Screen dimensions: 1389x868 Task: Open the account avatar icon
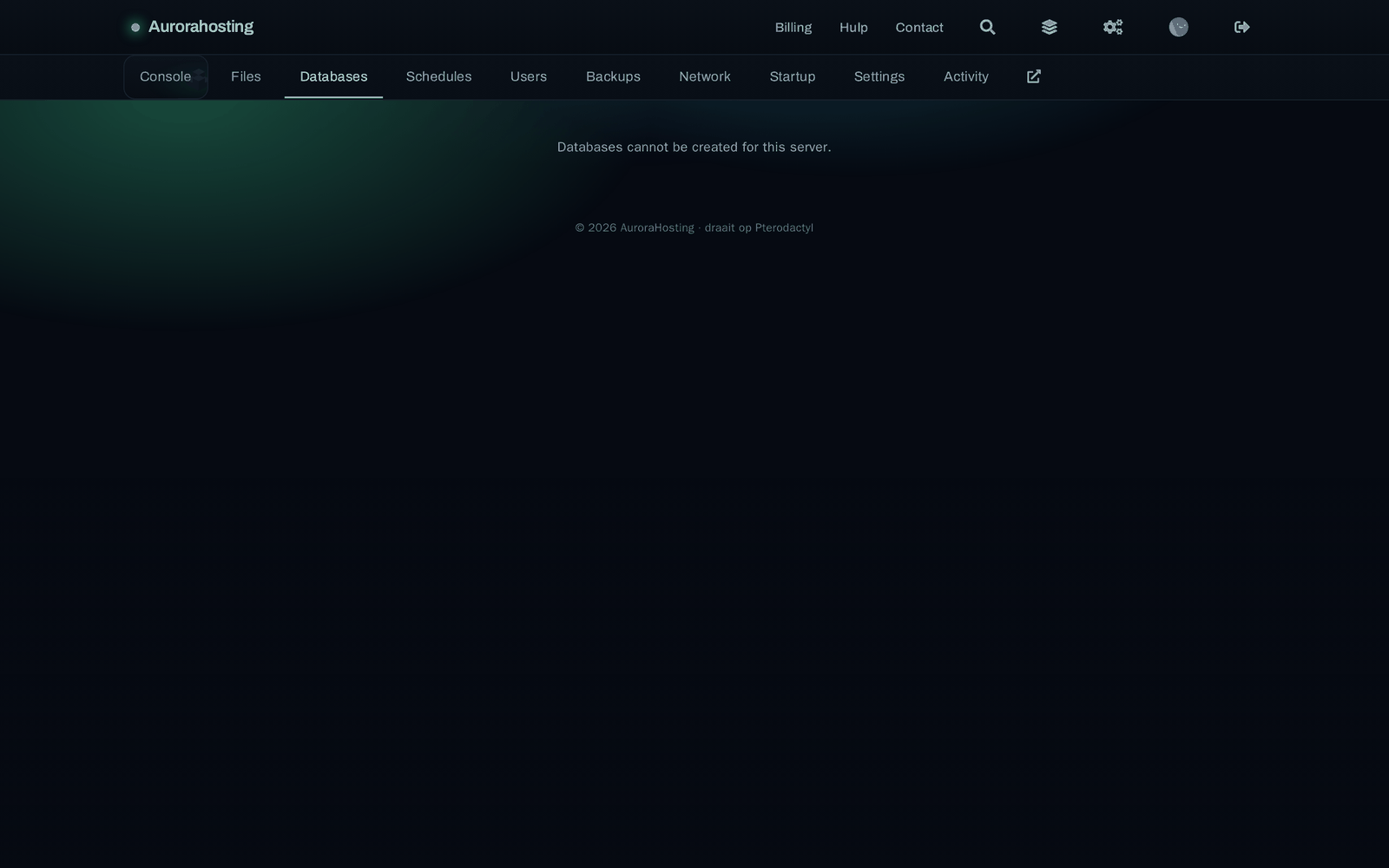[x=1178, y=27]
